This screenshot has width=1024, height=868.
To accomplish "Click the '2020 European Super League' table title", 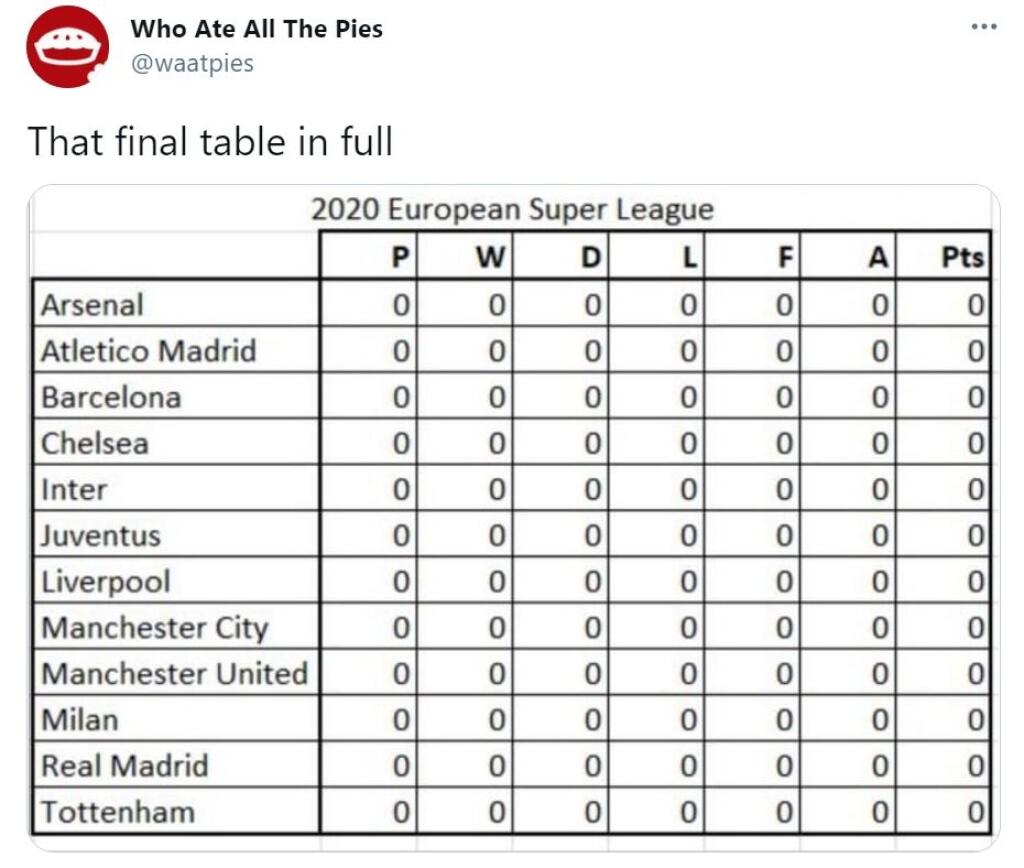I will 513,210.
